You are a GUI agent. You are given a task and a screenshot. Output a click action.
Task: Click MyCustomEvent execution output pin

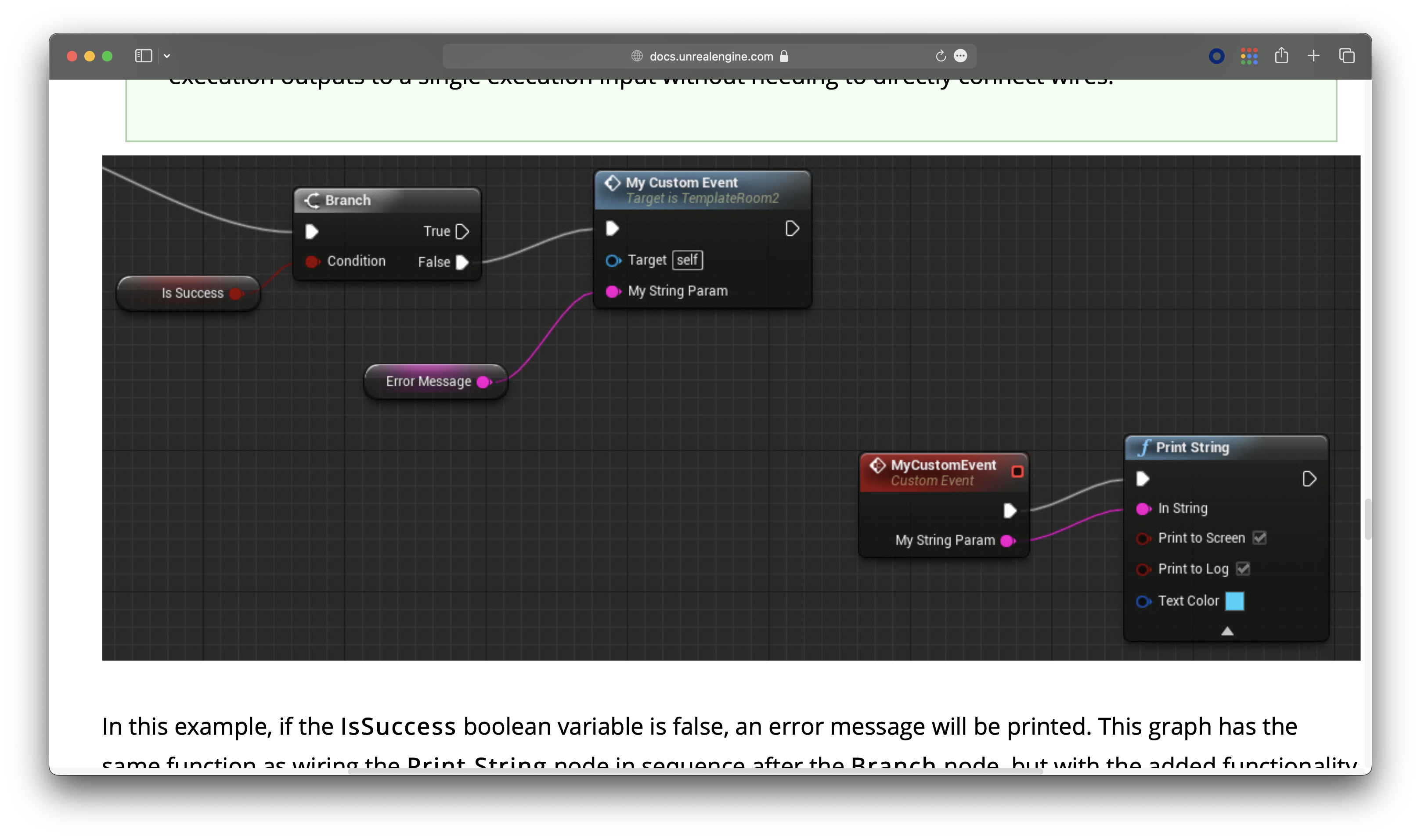click(x=1010, y=510)
